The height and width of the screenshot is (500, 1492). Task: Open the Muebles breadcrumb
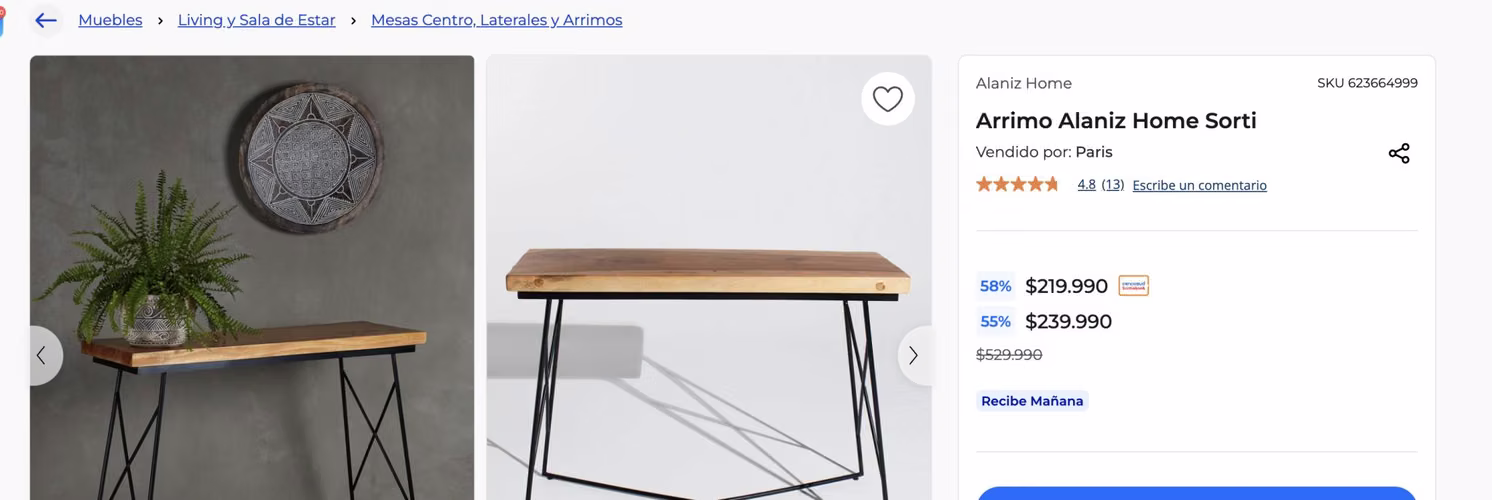(110, 20)
